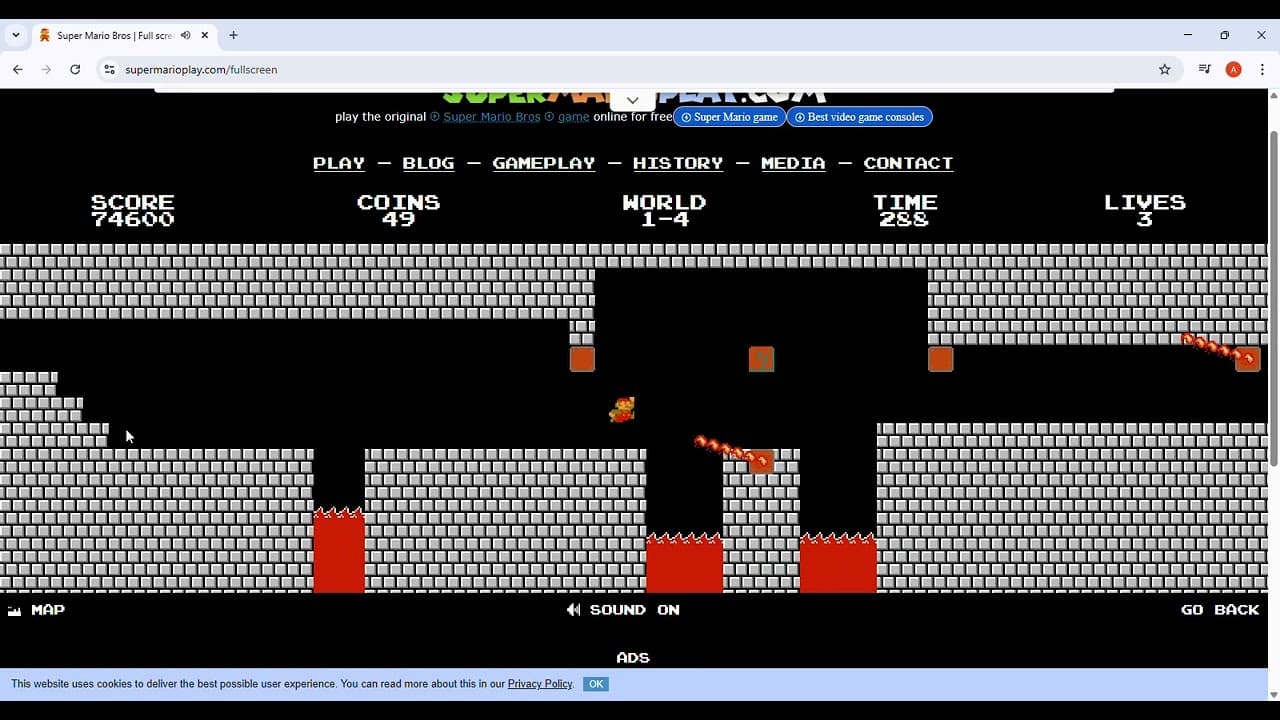Click the WORLD 1-4 indicator
1280x720 pixels.
664,210
